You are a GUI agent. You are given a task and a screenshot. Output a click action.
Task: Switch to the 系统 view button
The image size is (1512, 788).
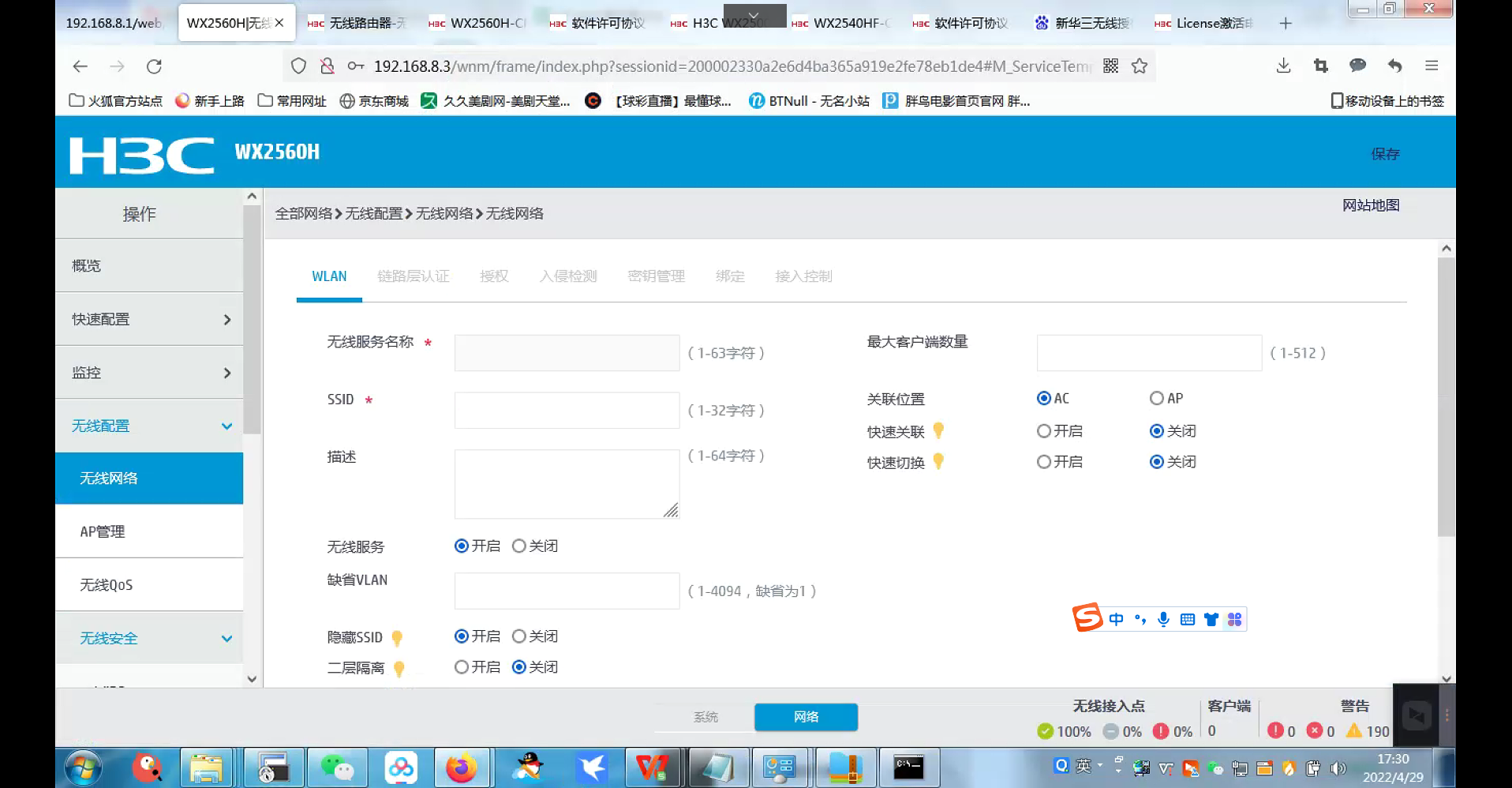pyautogui.click(x=705, y=717)
